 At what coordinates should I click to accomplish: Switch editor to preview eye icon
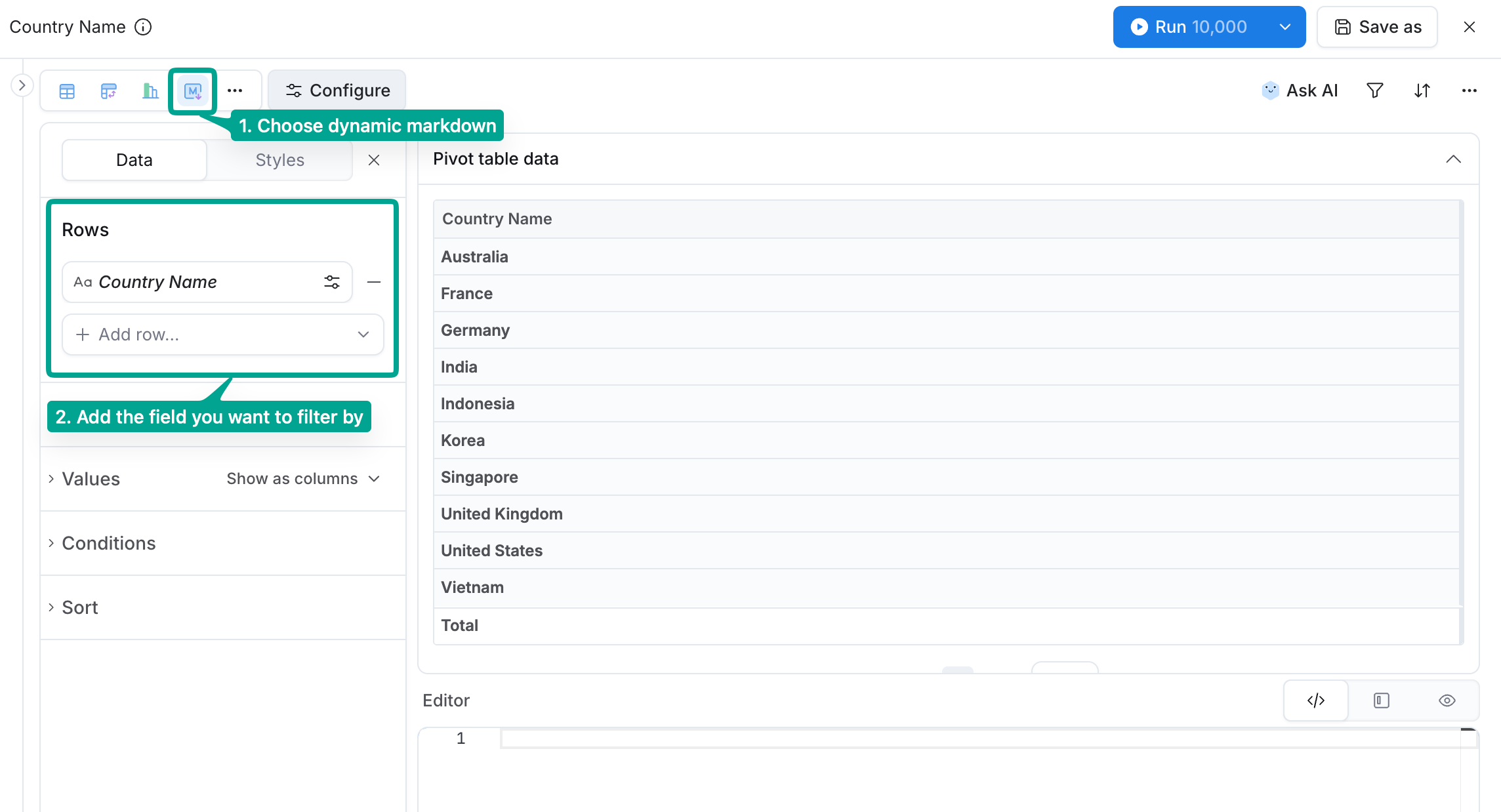(1447, 700)
